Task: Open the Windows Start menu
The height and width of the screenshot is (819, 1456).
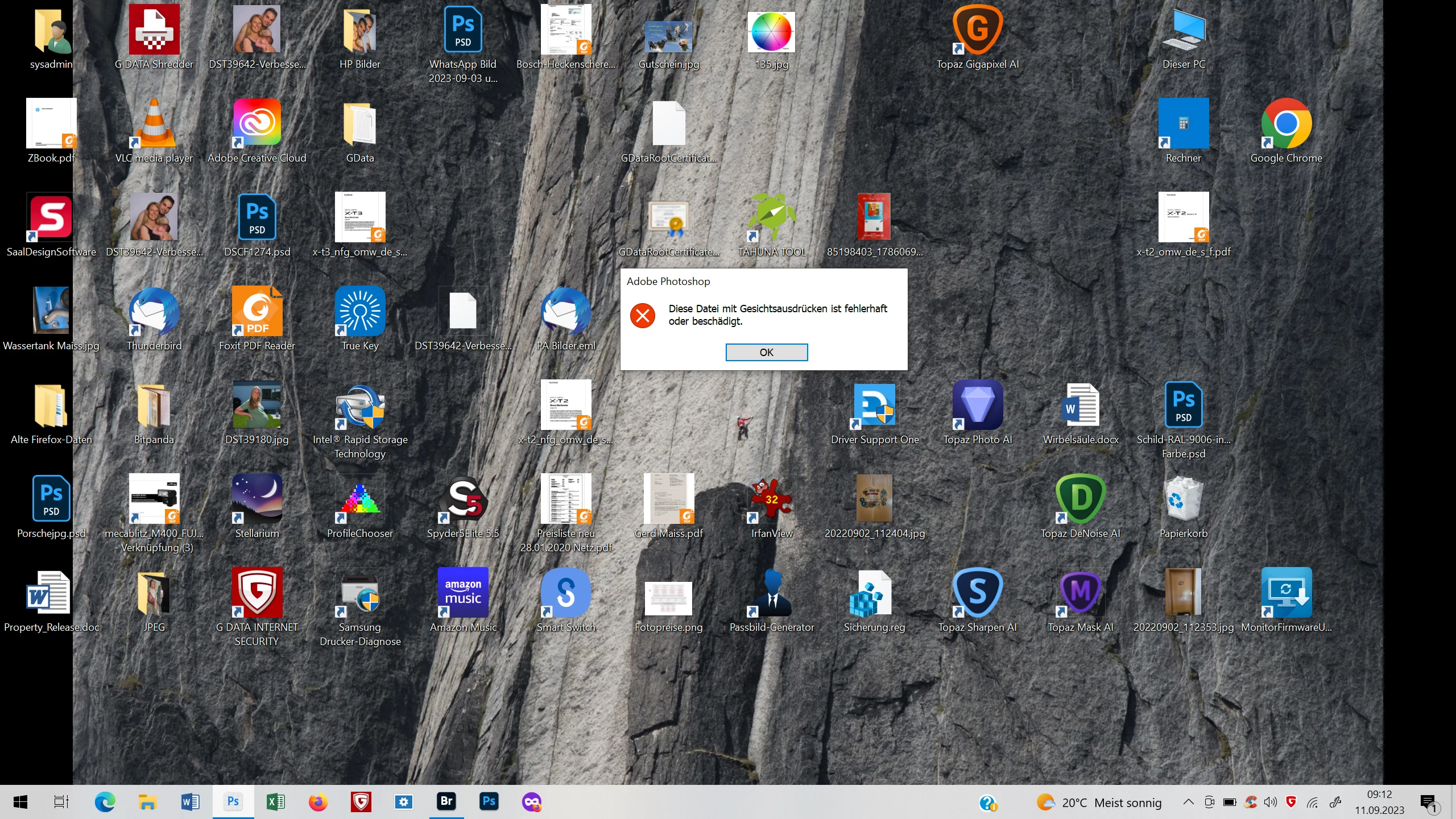Action: (x=20, y=802)
